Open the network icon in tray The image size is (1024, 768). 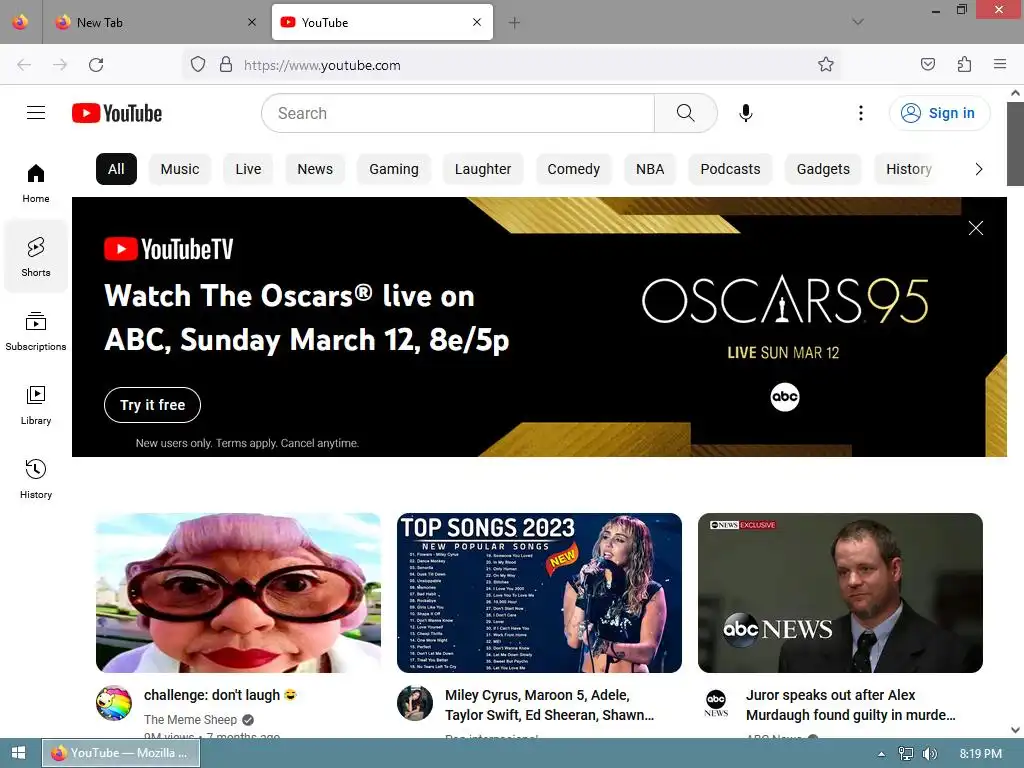pyautogui.click(x=906, y=754)
